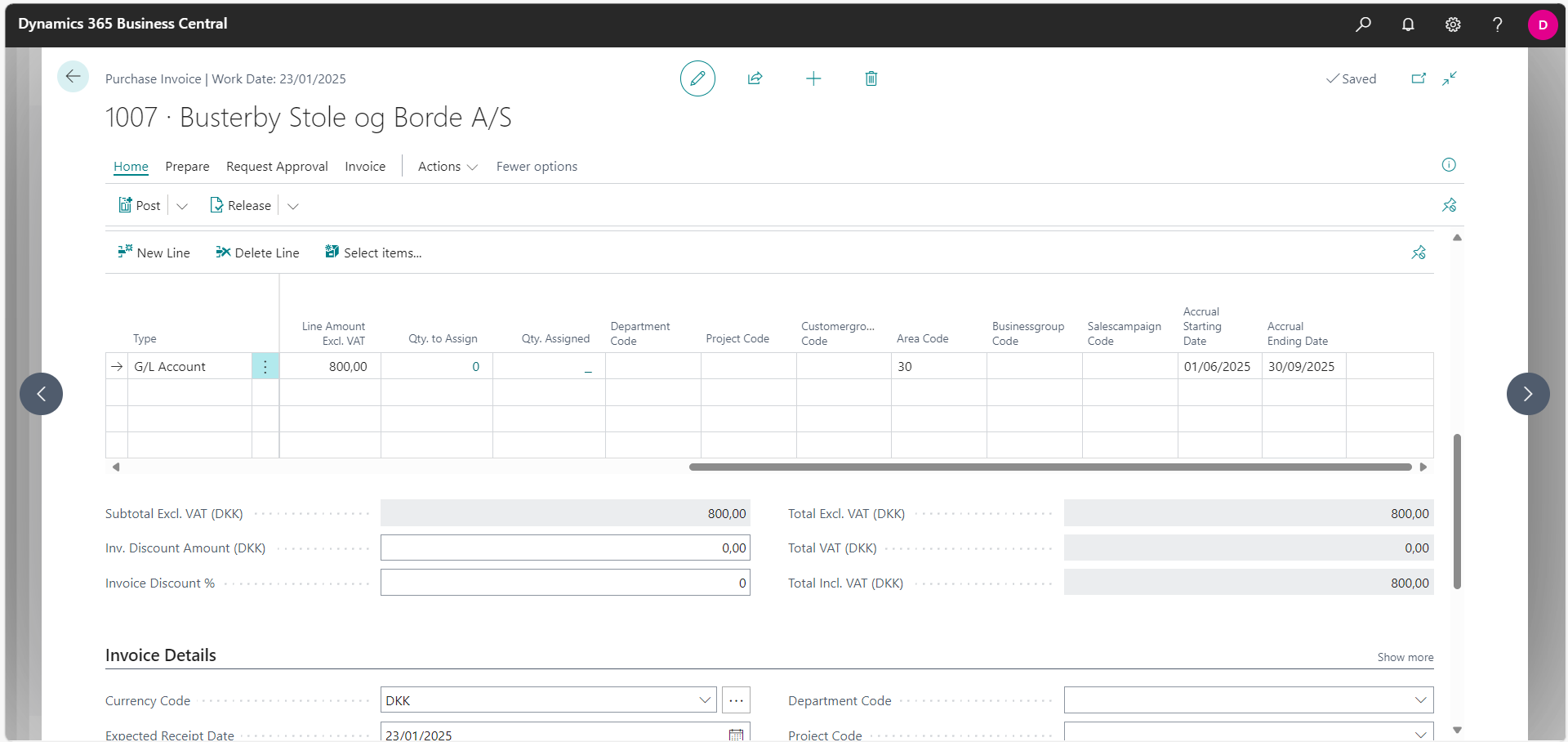Open the settings gear menu
1568x742 pixels.
tap(1453, 25)
